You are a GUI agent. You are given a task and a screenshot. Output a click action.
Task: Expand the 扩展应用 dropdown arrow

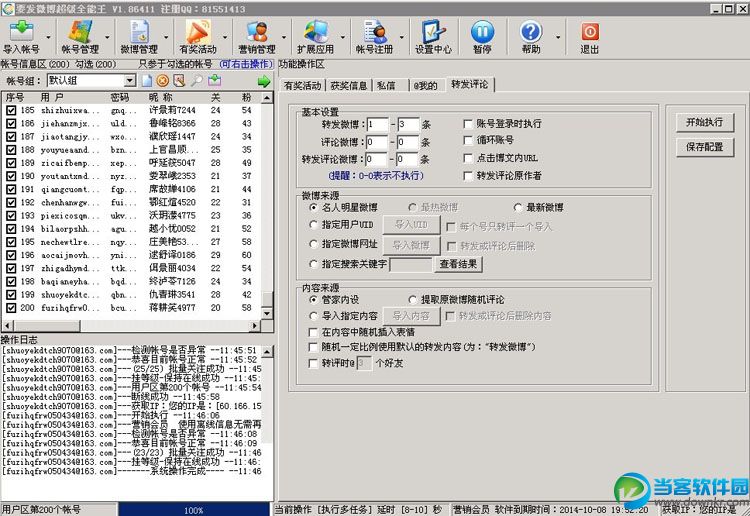point(342,37)
